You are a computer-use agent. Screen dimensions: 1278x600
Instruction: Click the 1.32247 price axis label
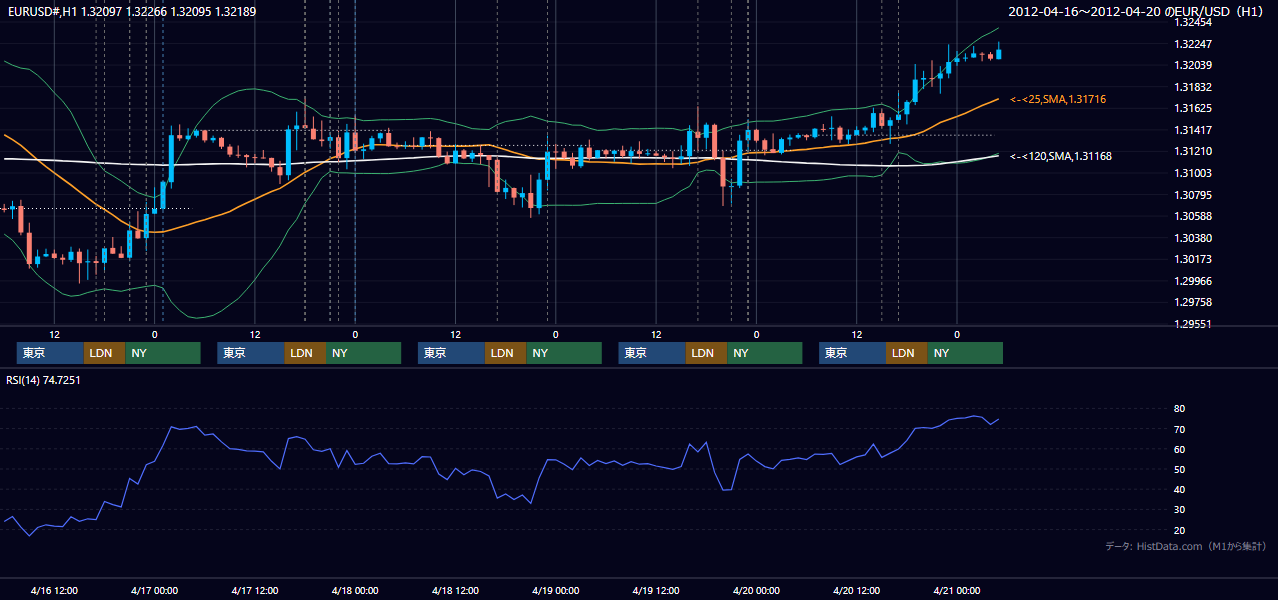pyautogui.click(x=1192, y=44)
